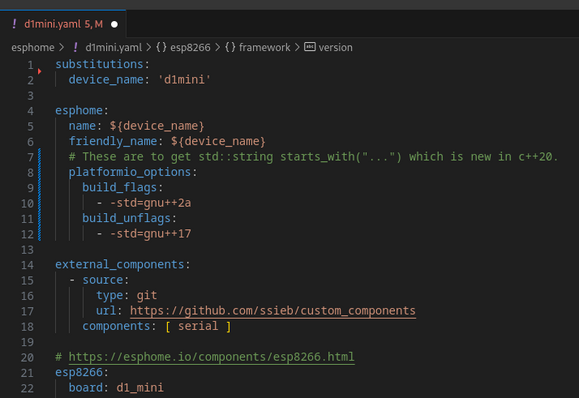The height and width of the screenshot is (398, 579).
Task: Click the 'board' key on line 22
Action: click(86, 388)
